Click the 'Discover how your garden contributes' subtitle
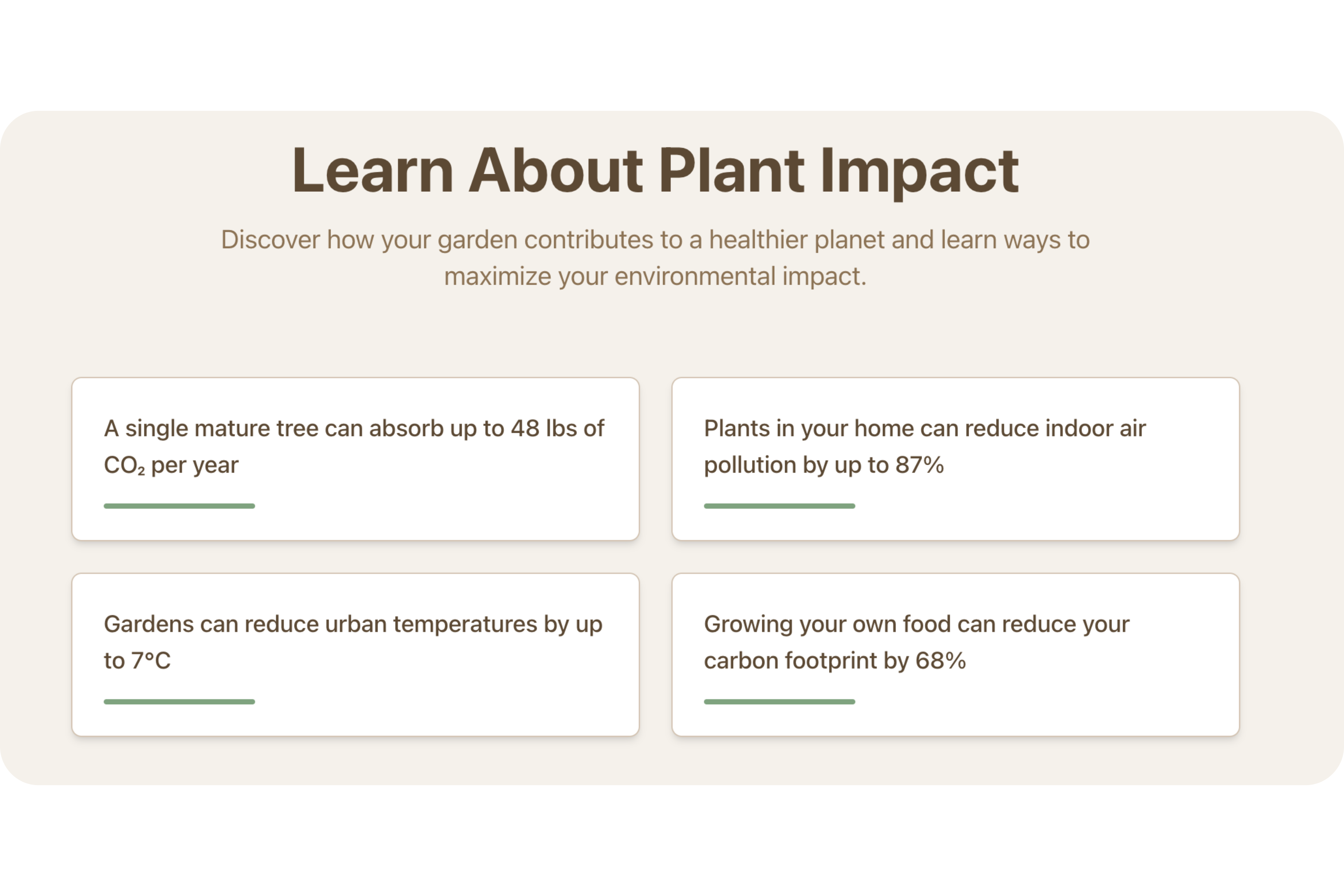Viewport: 1344px width, 896px height. (655, 258)
